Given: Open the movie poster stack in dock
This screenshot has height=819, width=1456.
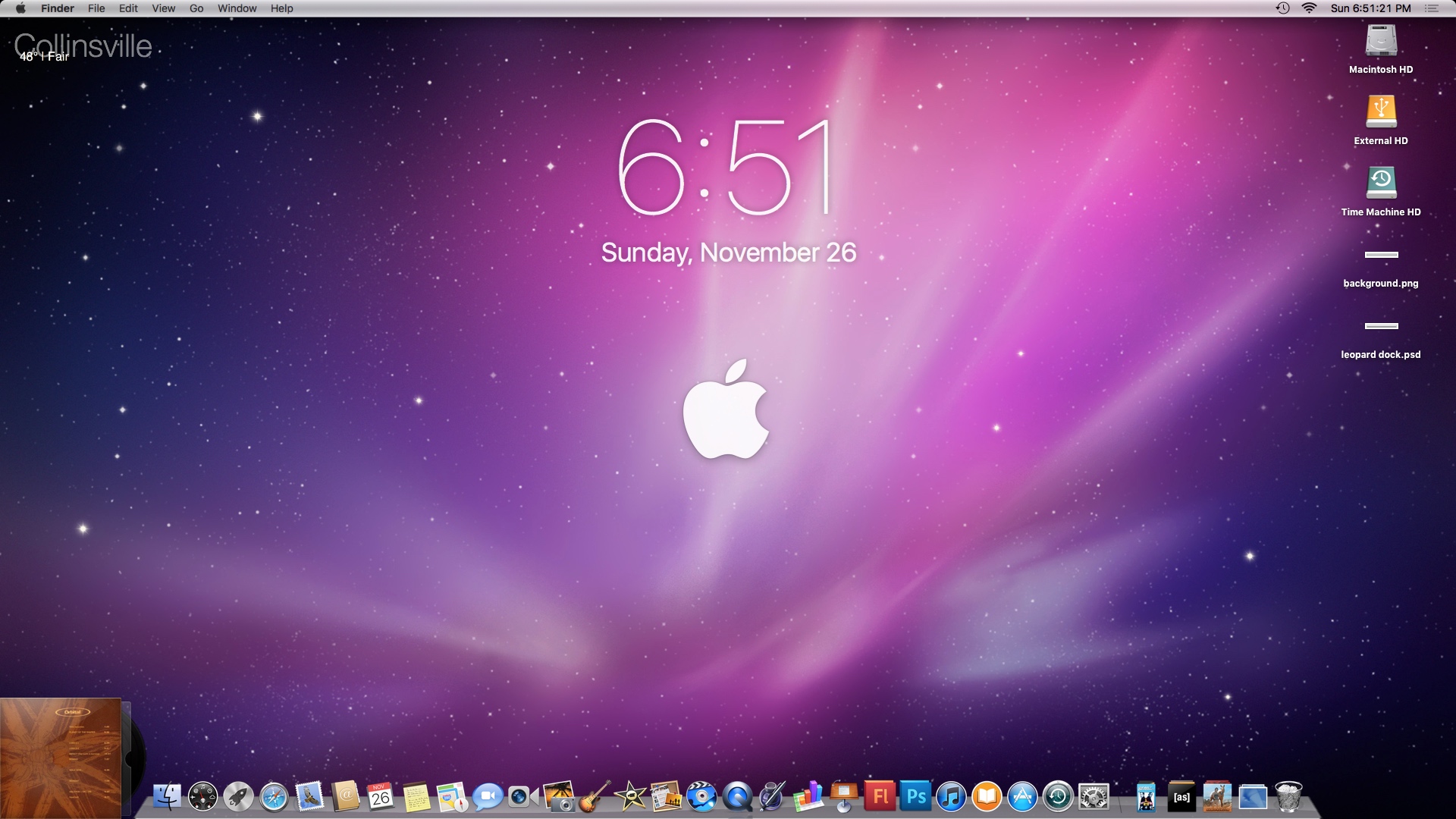Looking at the screenshot, I should click(x=1146, y=797).
